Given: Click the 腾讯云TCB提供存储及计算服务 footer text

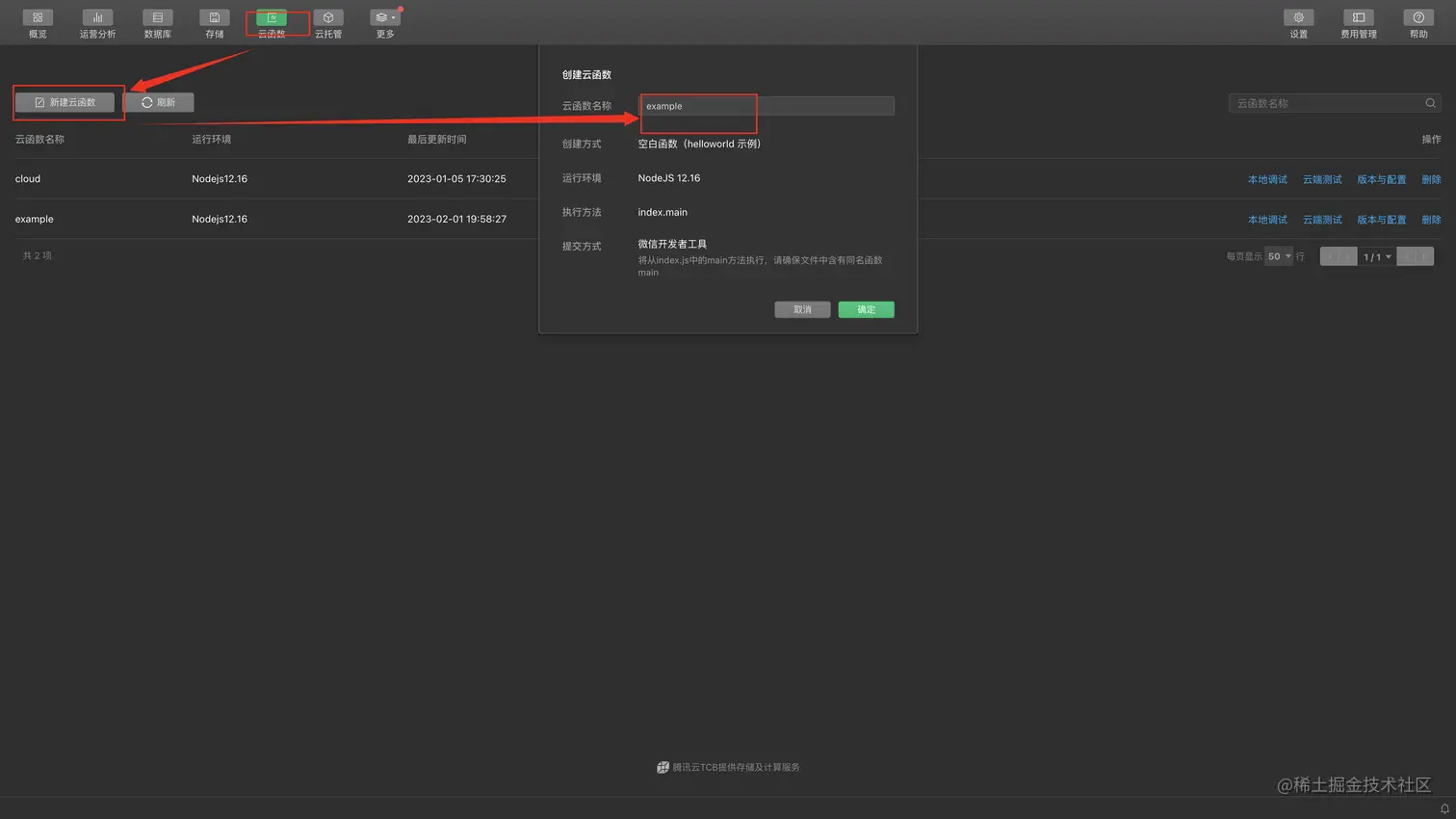Looking at the screenshot, I should pyautogui.click(x=736, y=768).
